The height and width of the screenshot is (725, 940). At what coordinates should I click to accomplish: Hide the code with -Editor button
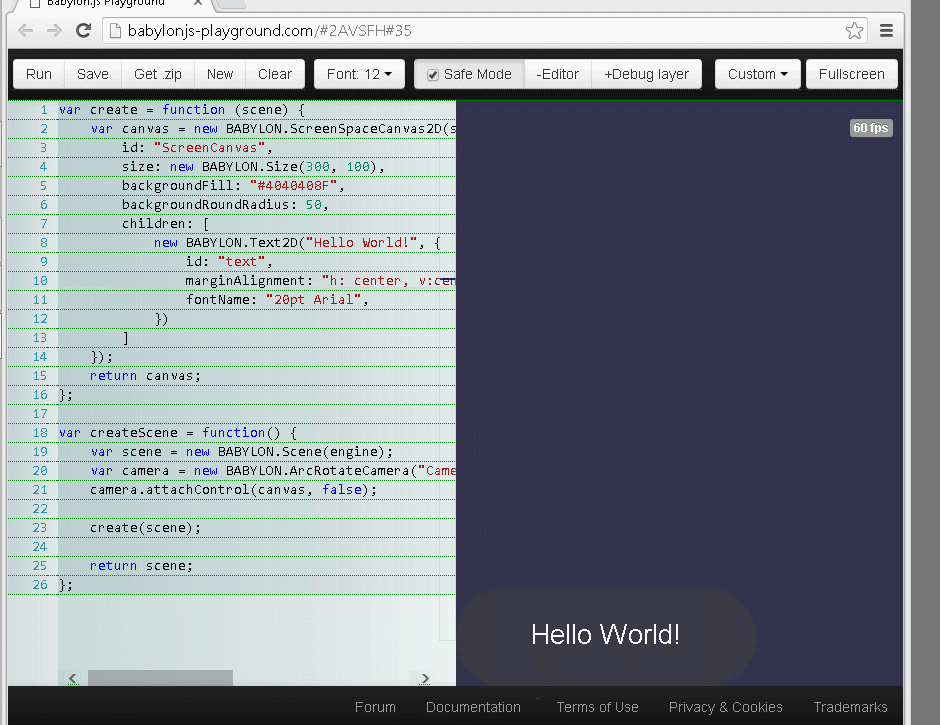pyautogui.click(x=558, y=74)
